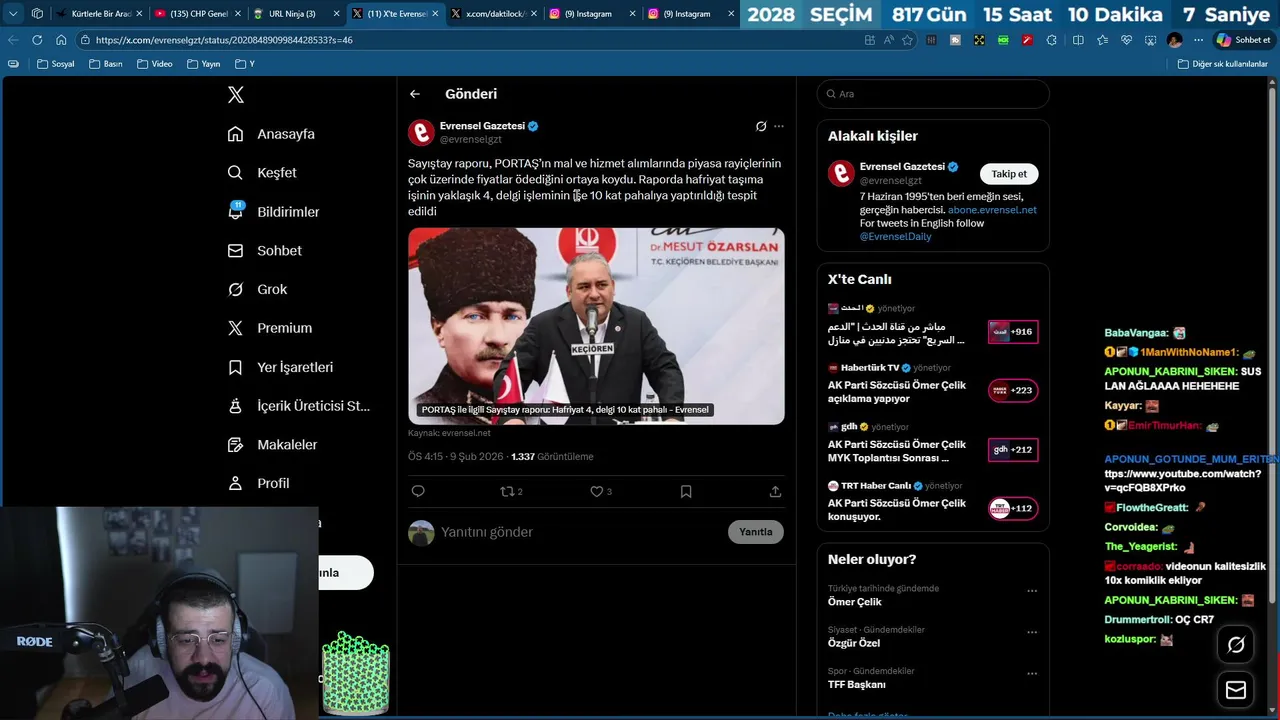
Task: Go back with the Gönderi arrow
Action: coord(415,94)
